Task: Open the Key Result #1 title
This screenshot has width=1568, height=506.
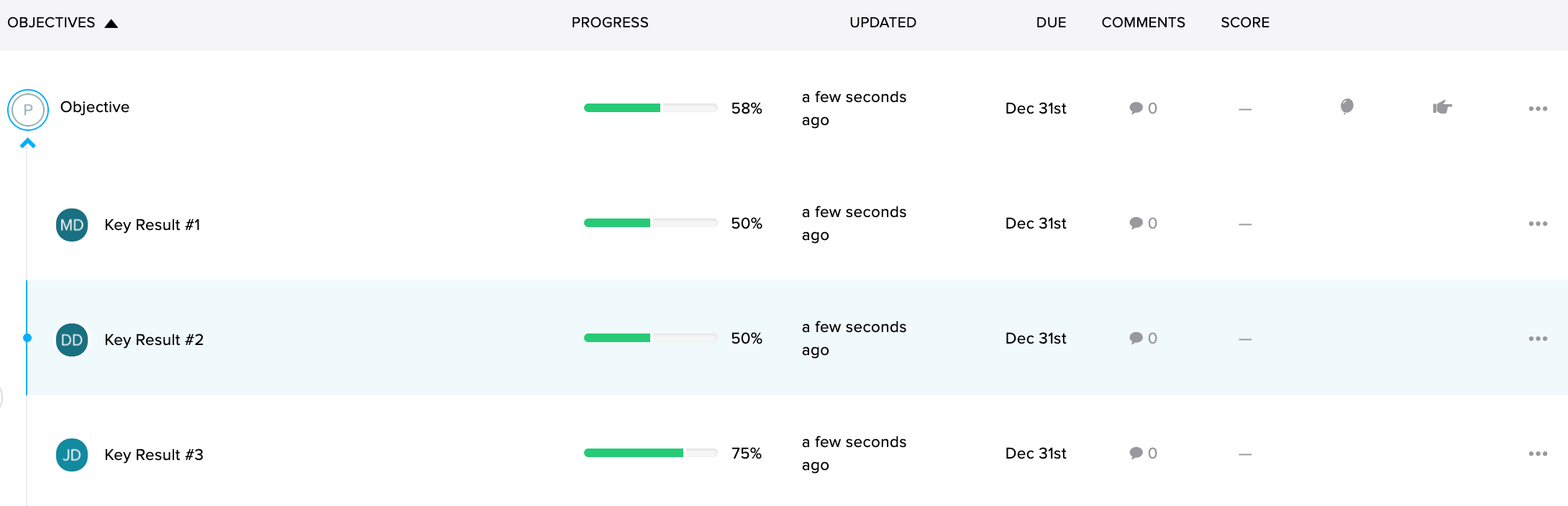Action: 152,225
